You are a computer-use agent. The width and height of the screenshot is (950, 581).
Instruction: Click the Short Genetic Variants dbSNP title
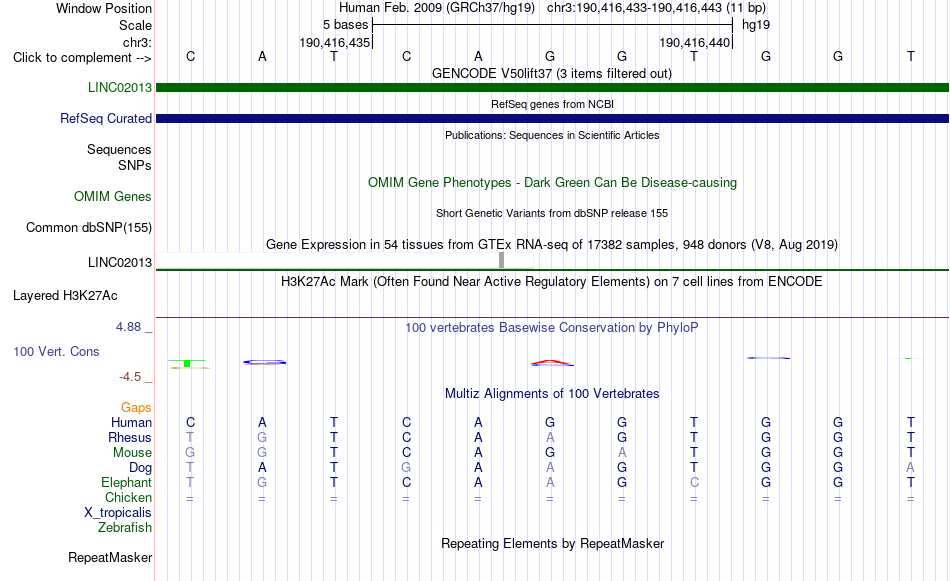[552, 214]
